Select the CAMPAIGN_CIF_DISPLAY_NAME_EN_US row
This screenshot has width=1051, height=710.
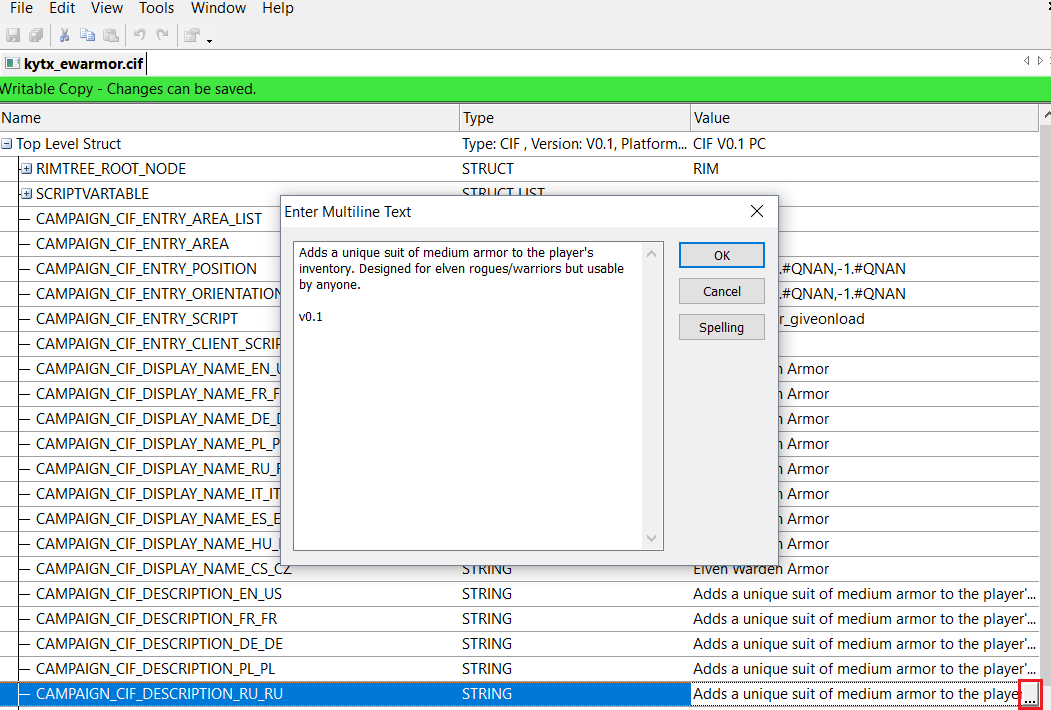(x=158, y=369)
